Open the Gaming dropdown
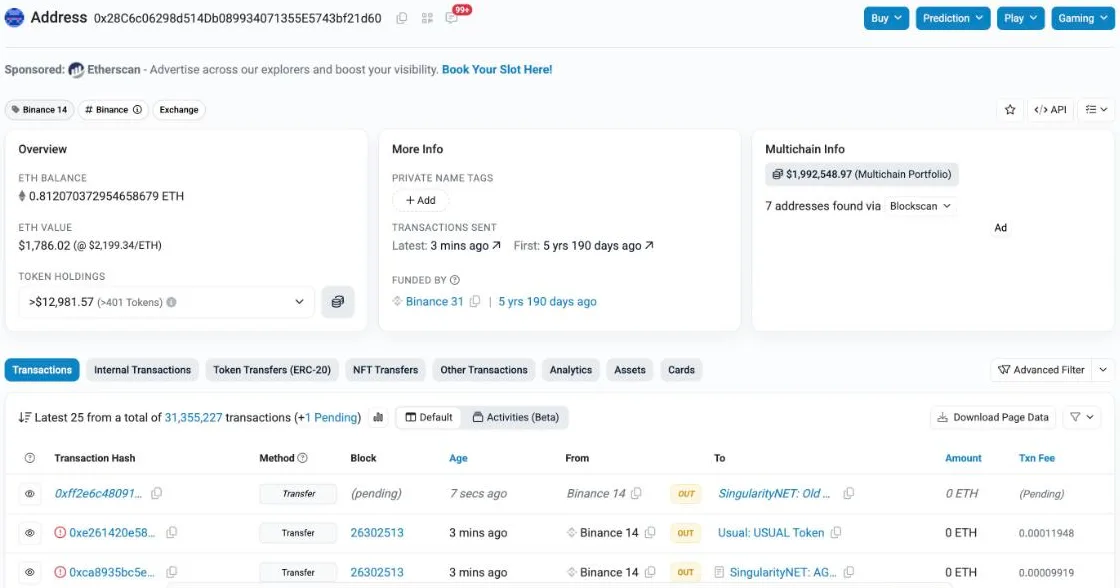The image size is (1120, 588). click(1082, 18)
